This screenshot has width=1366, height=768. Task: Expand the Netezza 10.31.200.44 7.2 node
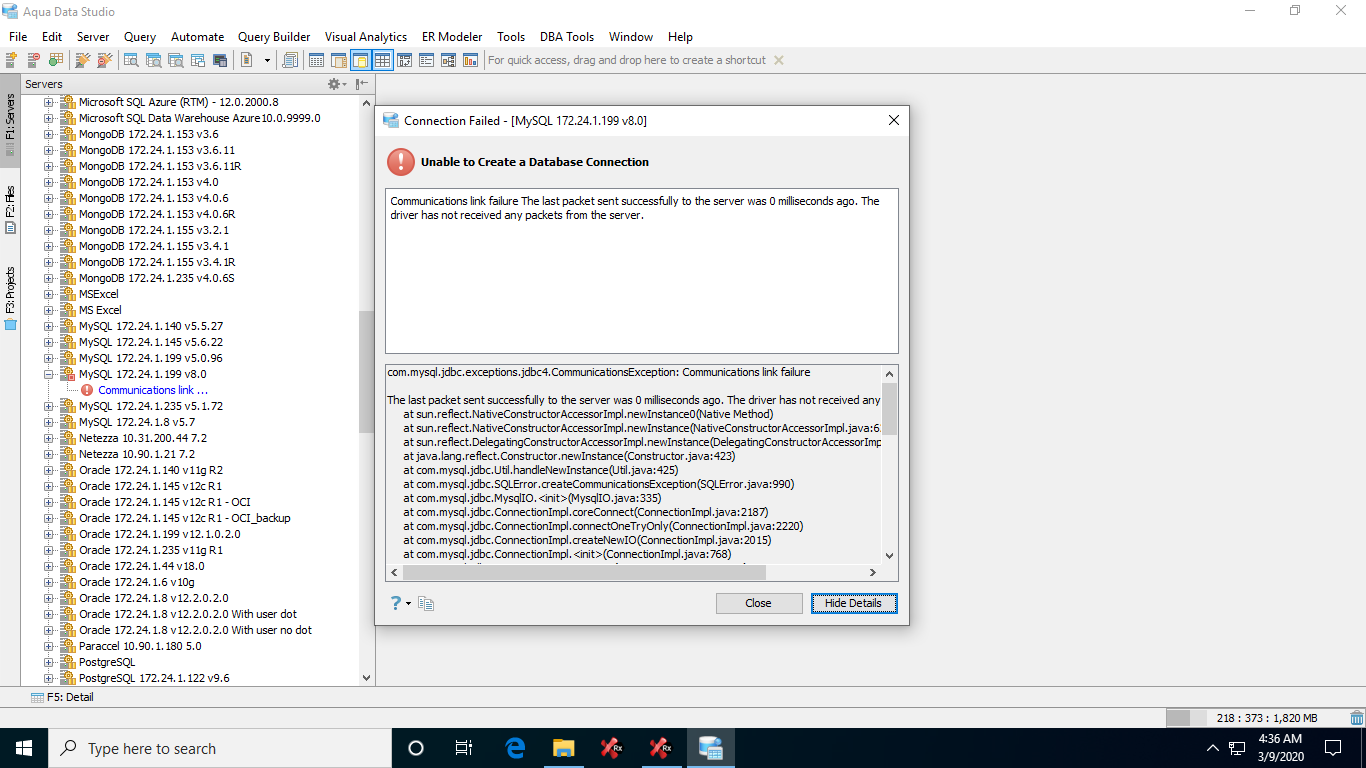click(49, 438)
